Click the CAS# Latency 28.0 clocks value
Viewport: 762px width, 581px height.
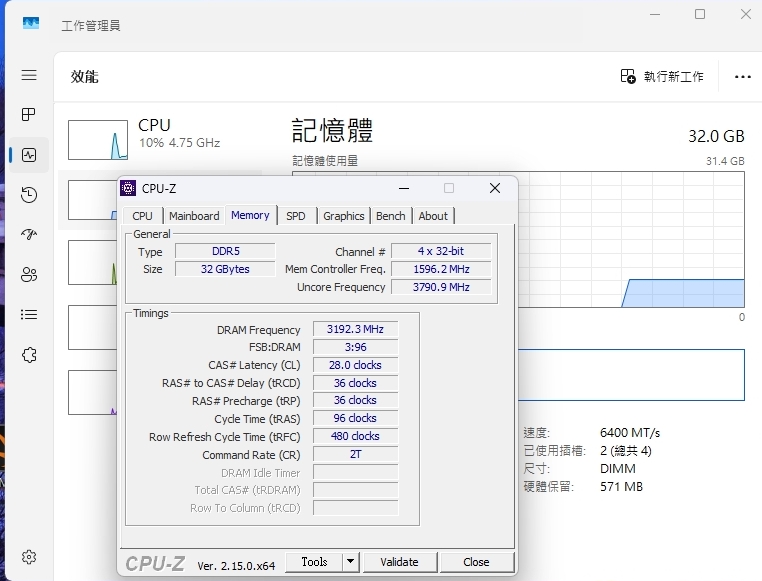[356, 365]
